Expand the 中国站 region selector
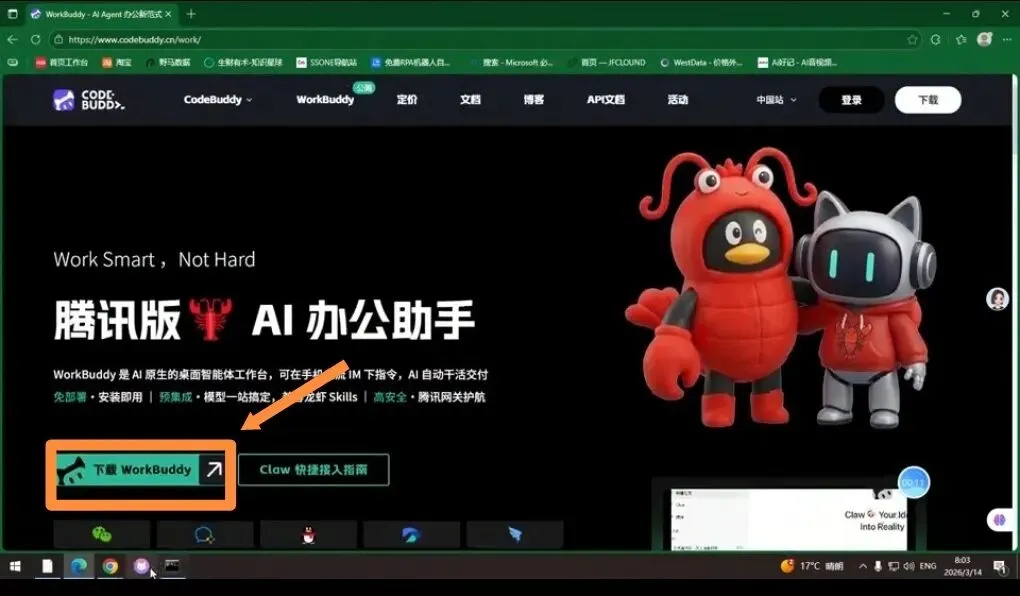 (x=776, y=100)
